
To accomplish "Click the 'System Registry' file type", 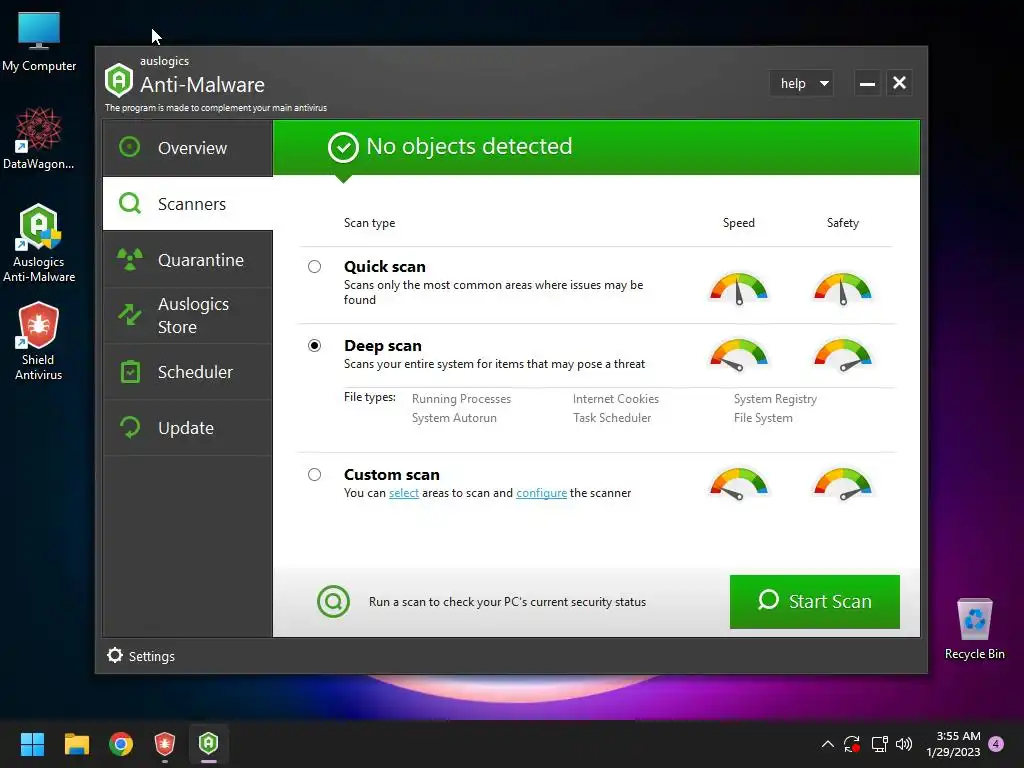I will tap(775, 398).
